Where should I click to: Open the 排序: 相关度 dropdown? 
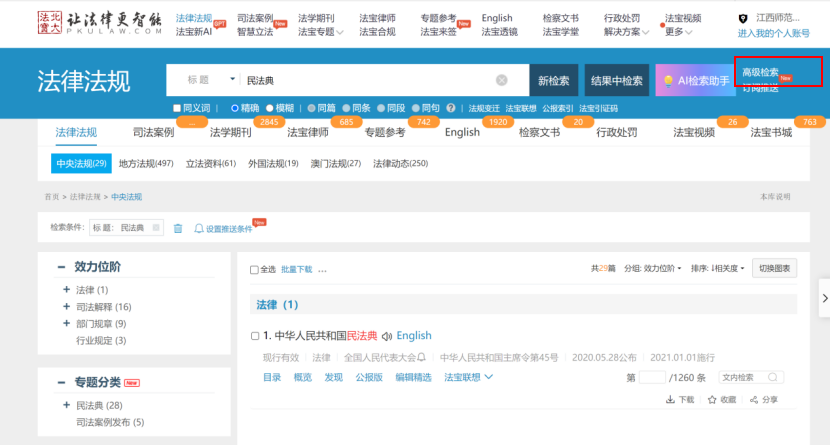[717, 268]
